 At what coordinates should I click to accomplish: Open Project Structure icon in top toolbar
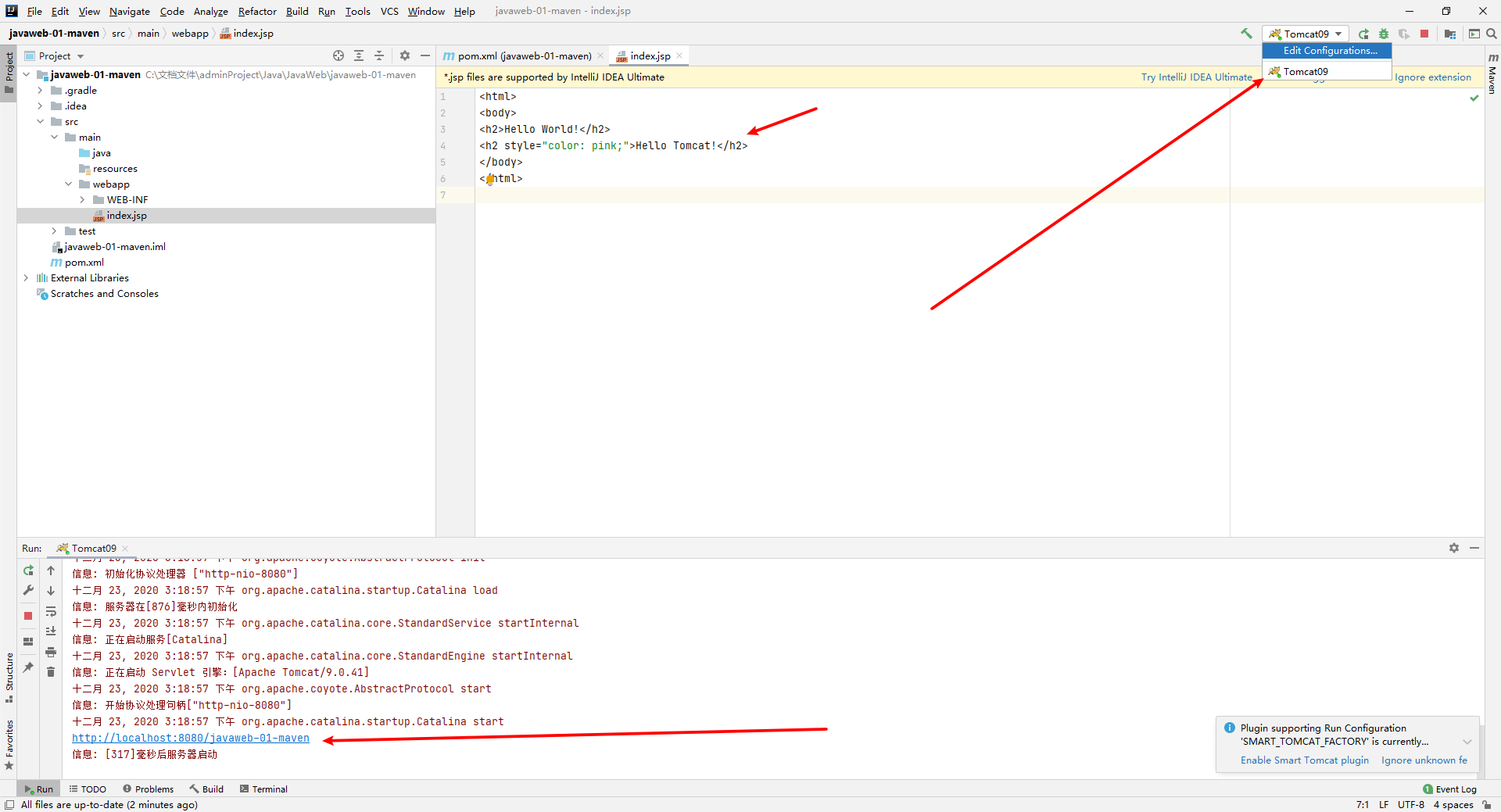(x=1450, y=34)
